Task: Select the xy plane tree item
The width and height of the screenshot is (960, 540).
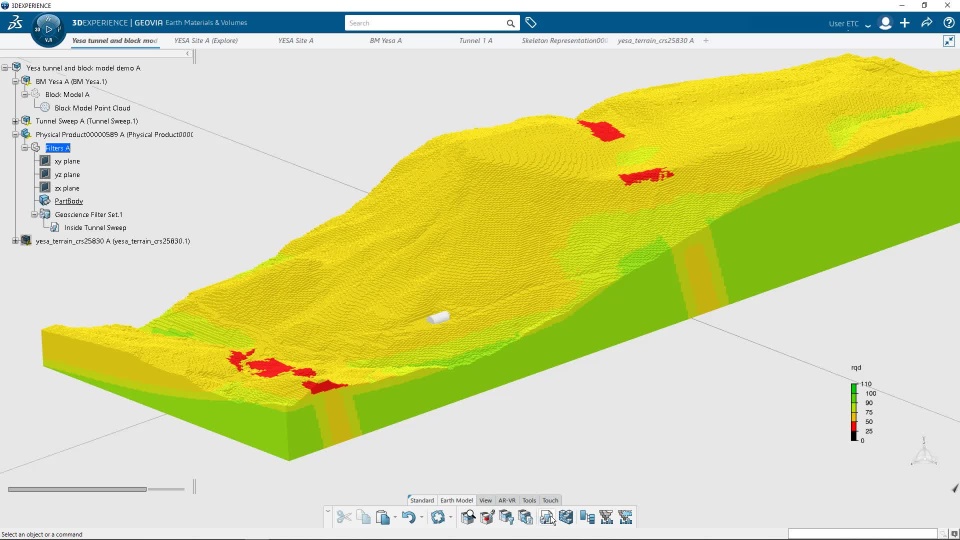Action: (x=67, y=161)
